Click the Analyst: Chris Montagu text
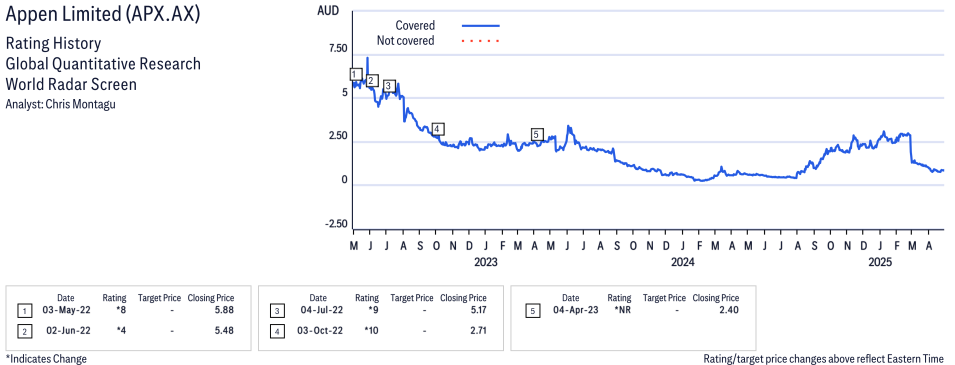The width and height of the screenshot is (955, 365). (60, 104)
